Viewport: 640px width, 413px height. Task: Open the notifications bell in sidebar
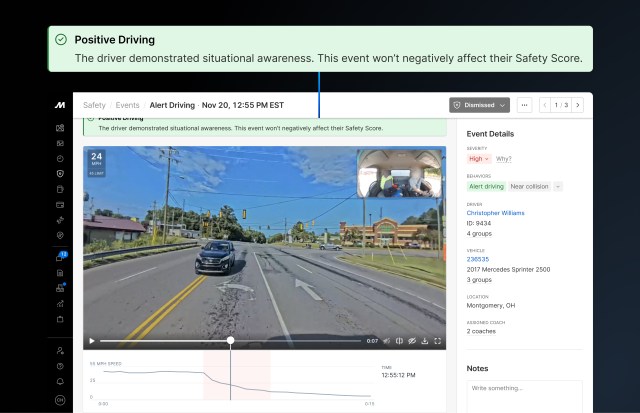pos(60,382)
